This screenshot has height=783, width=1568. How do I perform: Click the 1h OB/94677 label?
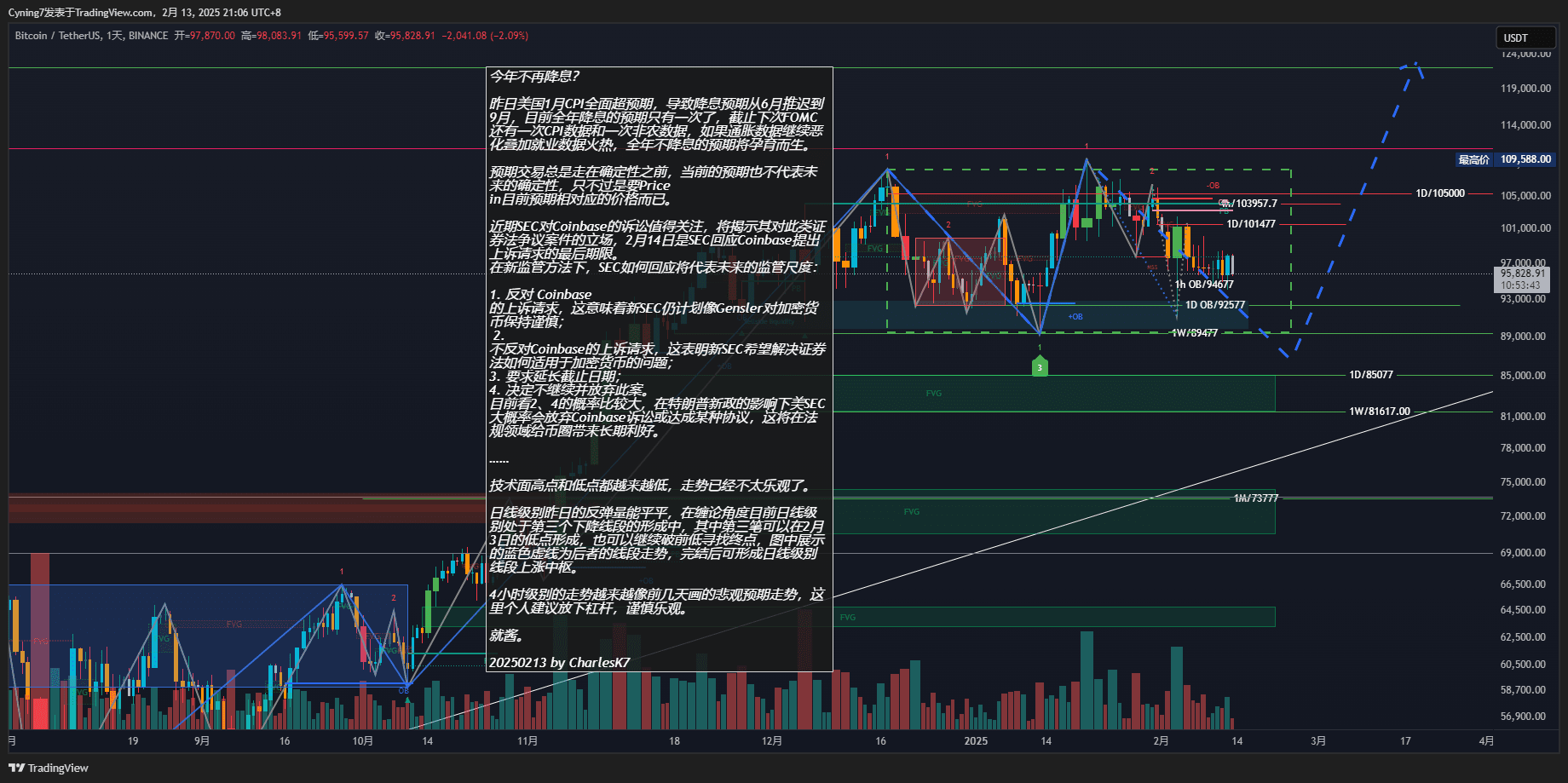tap(1204, 285)
